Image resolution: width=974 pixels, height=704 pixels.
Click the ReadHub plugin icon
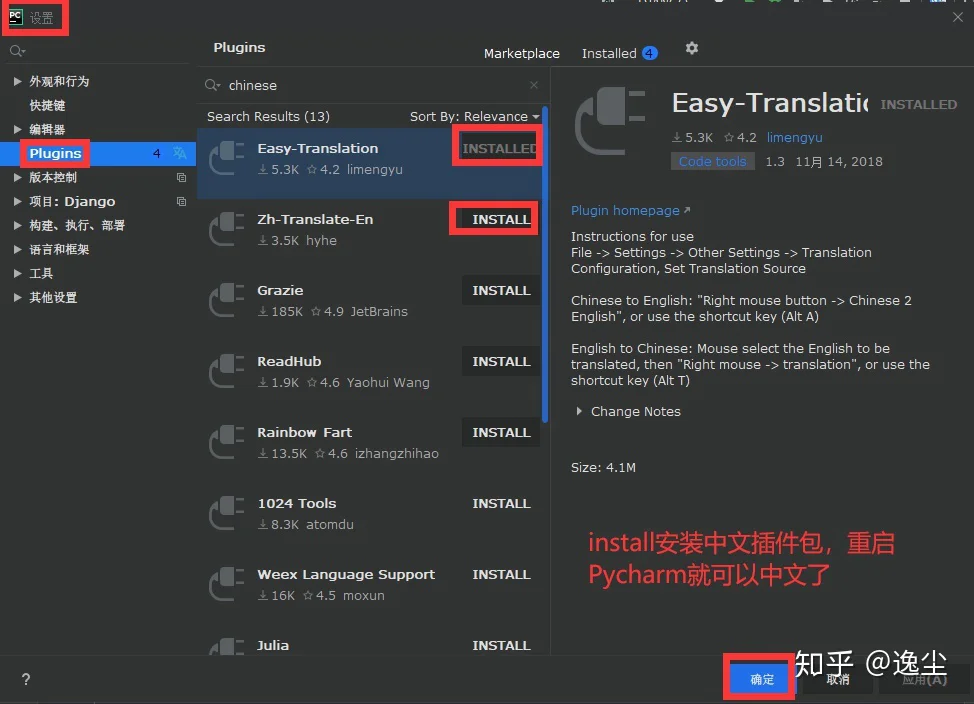pyautogui.click(x=227, y=371)
